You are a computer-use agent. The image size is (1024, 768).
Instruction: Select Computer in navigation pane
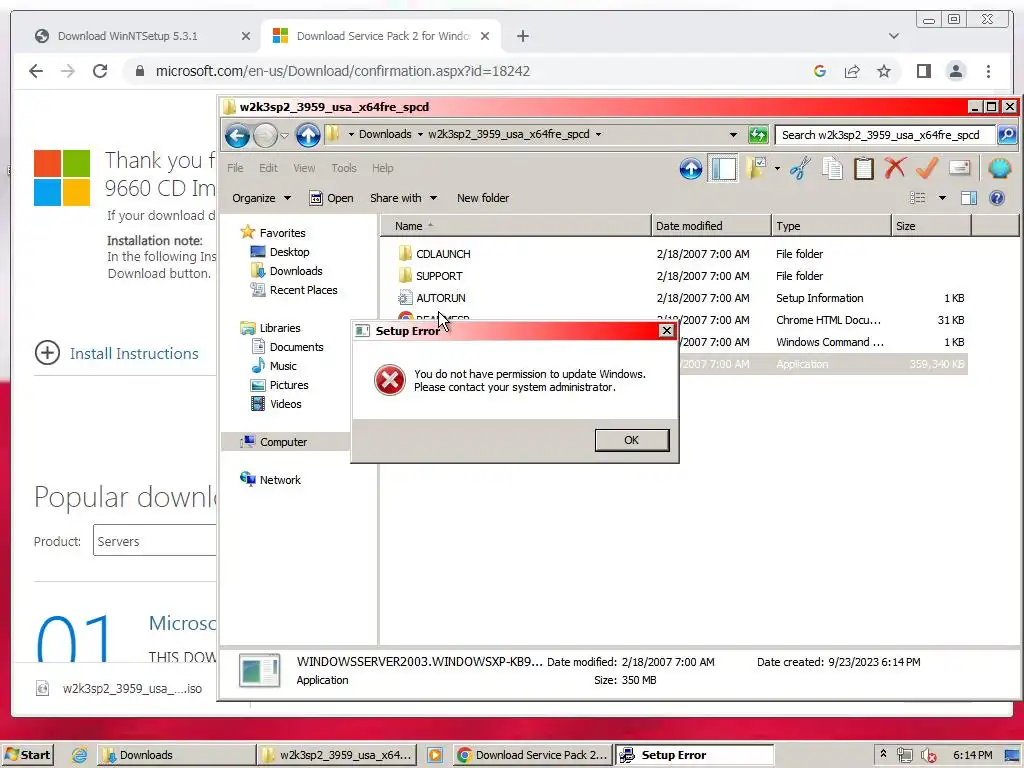pyautogui.click(x=283, y=442)
